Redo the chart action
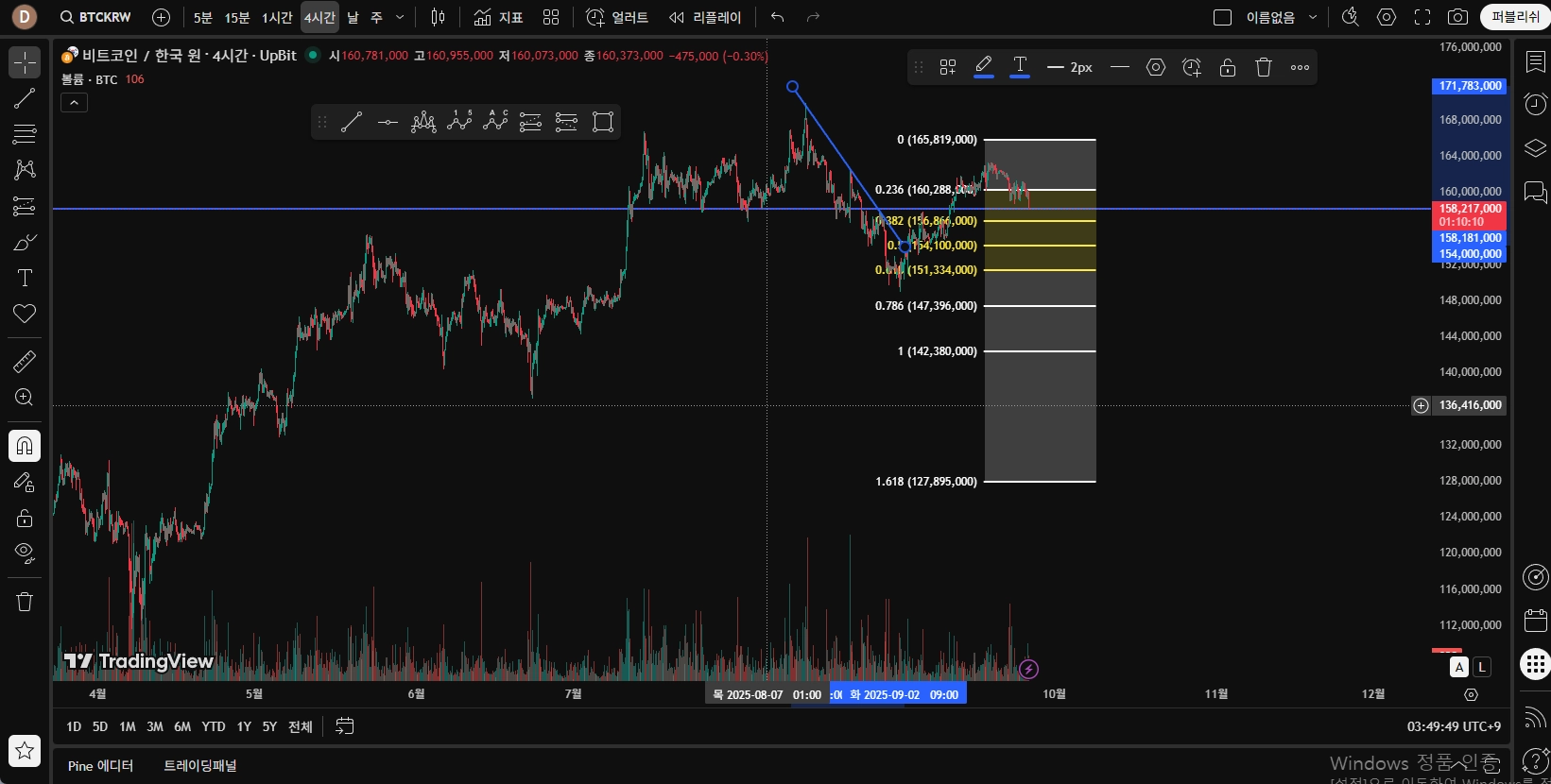This screenshot has height=784, width=1551. pos(813,17)
